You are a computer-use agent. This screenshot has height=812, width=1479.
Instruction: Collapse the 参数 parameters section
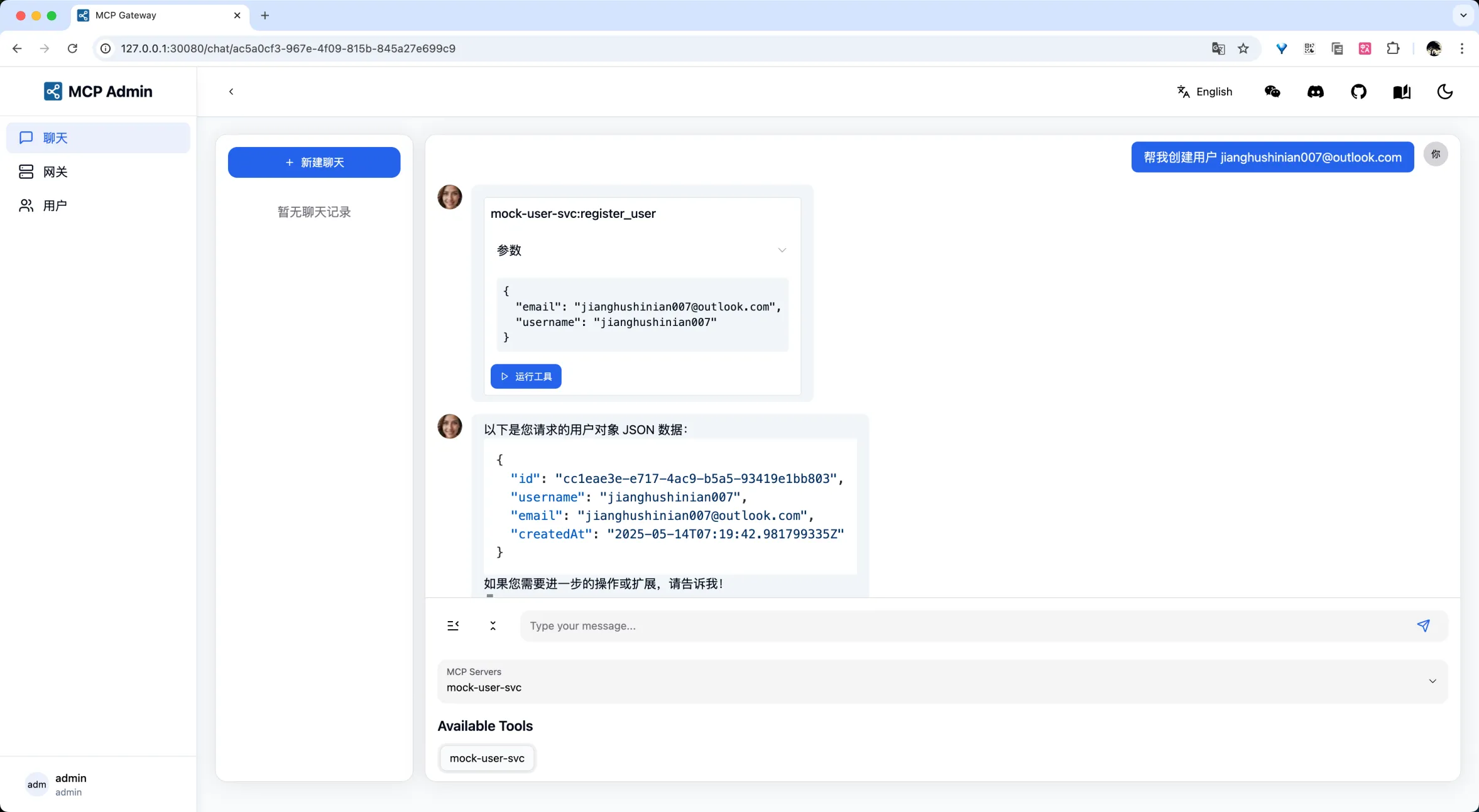(x=782, y=250)
